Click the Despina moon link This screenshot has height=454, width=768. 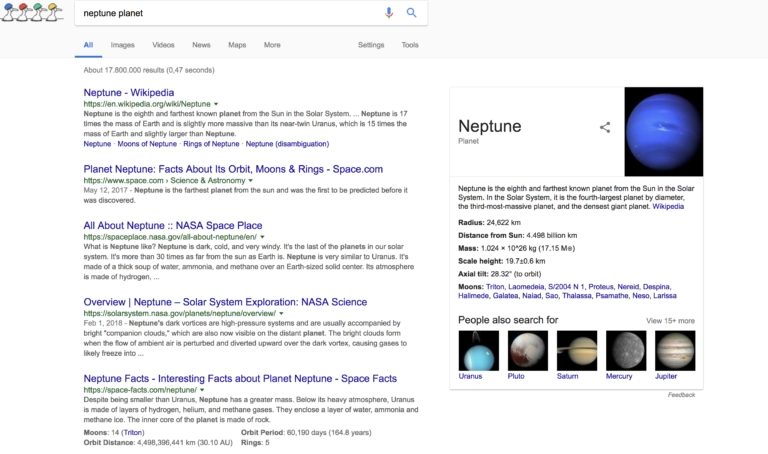[x=656, y=287]
